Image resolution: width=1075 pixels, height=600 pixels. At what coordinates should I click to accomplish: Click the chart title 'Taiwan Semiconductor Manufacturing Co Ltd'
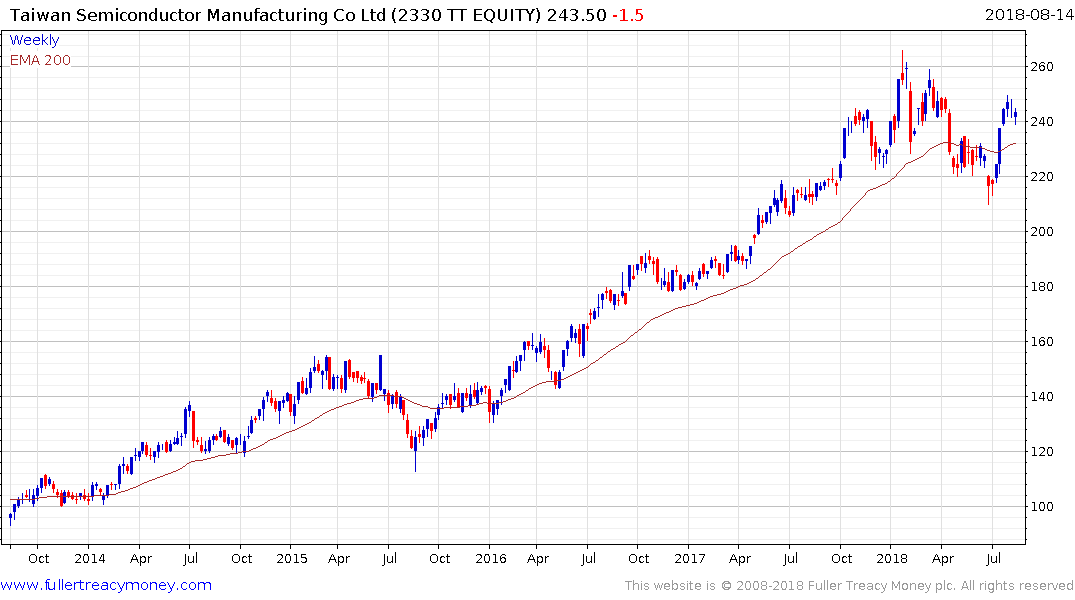pos(198,14)
